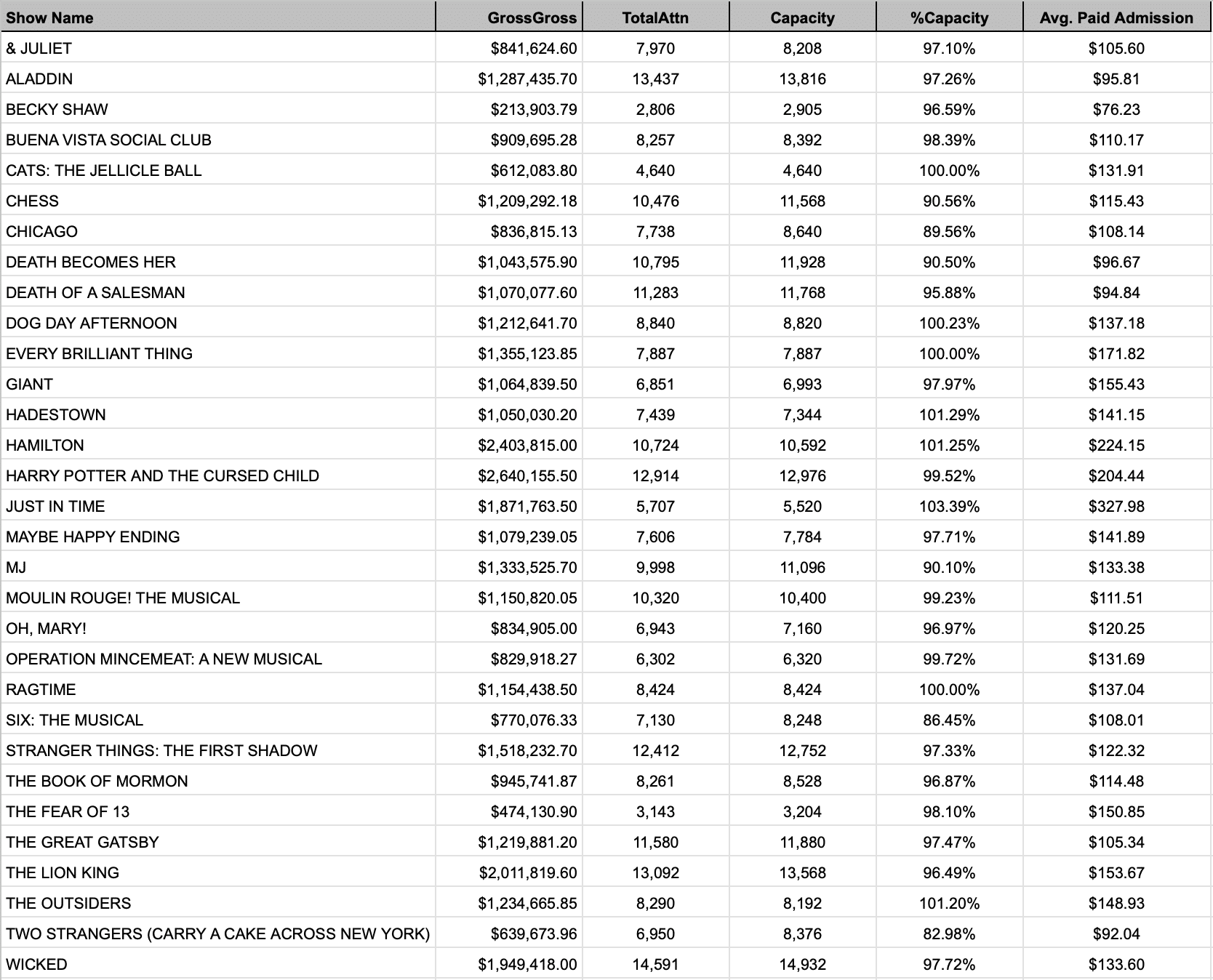Click the HAMILTON show name cell
Viewport: 1213px width, 980px height.
pos(45,445)
